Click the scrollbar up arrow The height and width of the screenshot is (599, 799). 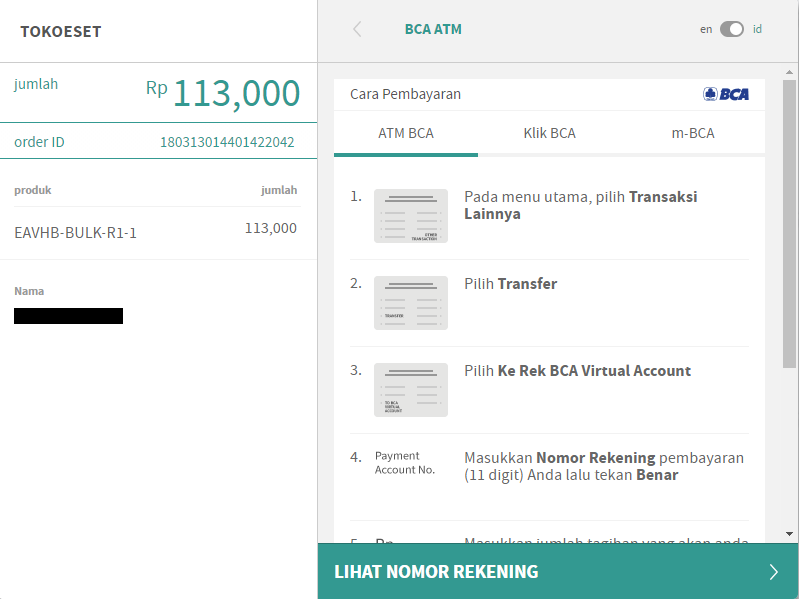point(789,72)
